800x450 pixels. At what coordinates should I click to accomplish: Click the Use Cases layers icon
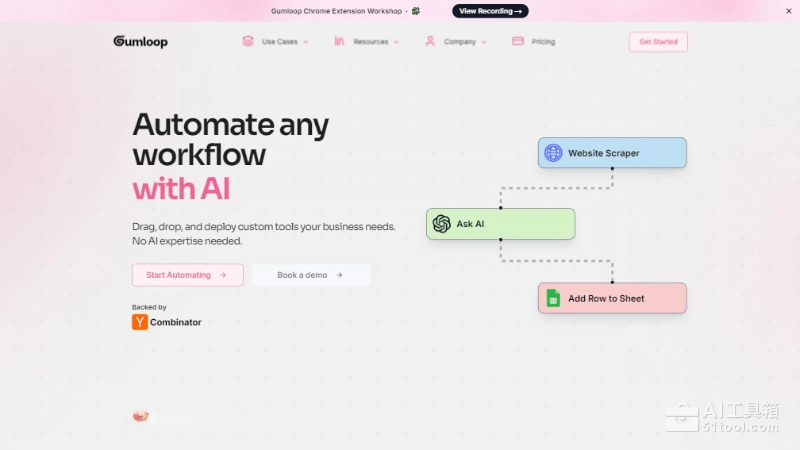[247, 41]
